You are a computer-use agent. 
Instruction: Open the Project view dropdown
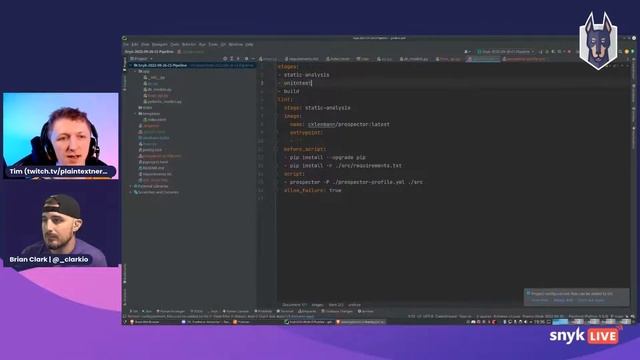[141, 59]
